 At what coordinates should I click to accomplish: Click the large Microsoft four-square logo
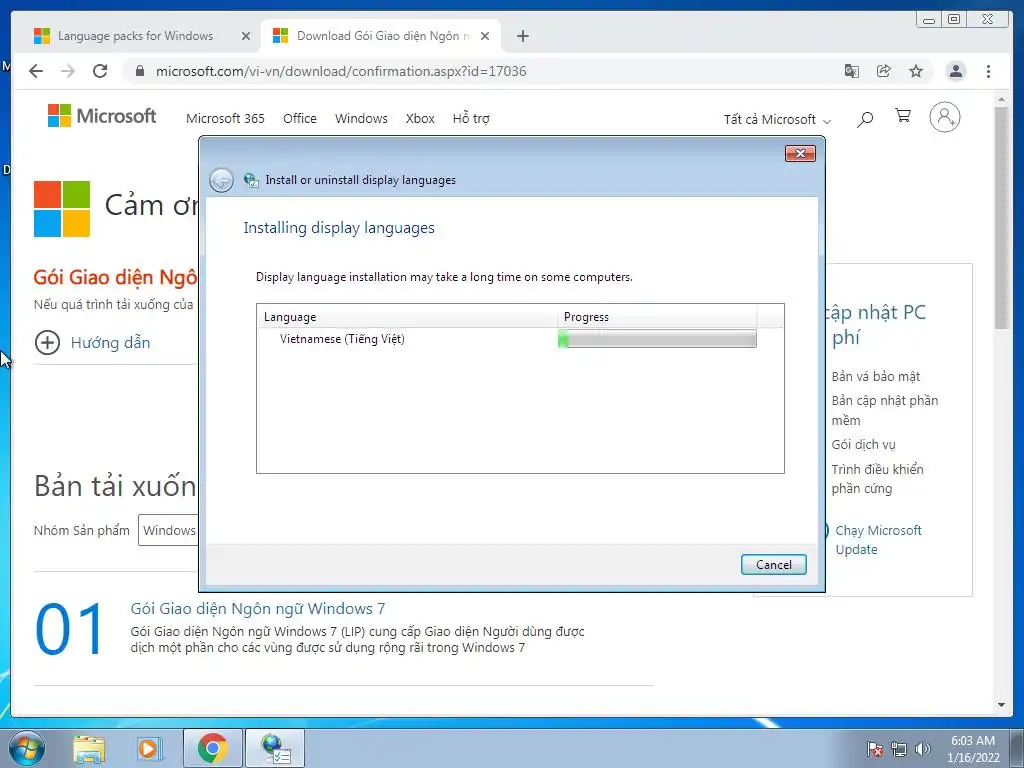pos(62,209)
